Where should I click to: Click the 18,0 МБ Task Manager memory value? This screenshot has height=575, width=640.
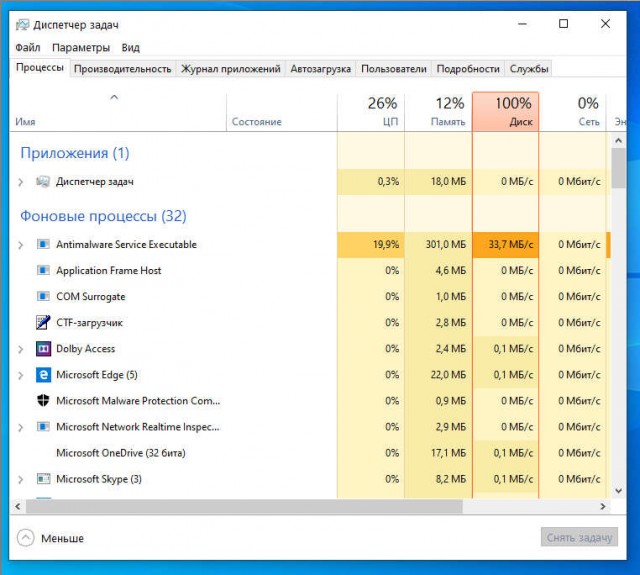448,182
